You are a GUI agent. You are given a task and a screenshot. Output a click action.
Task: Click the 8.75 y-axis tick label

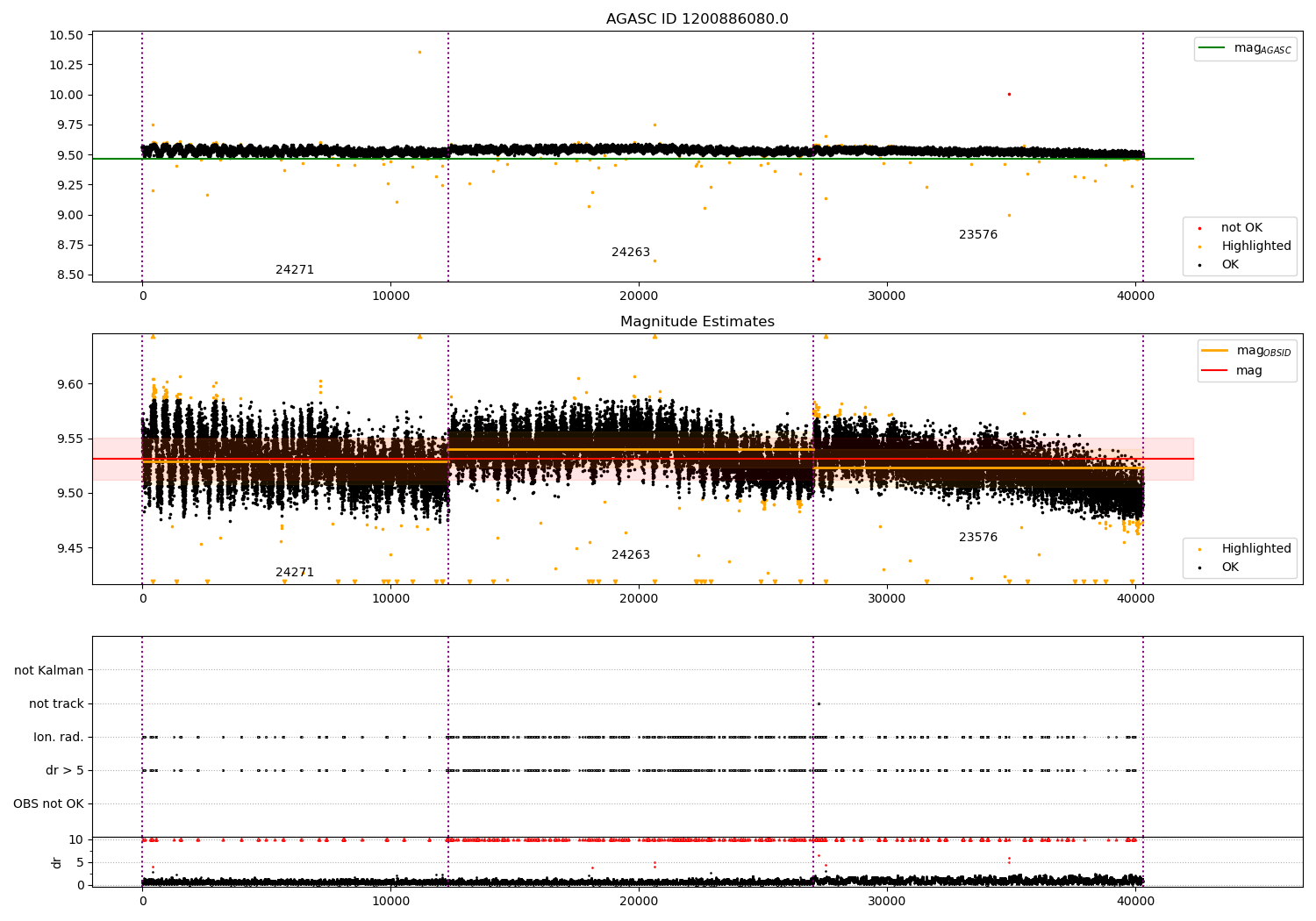69,245
